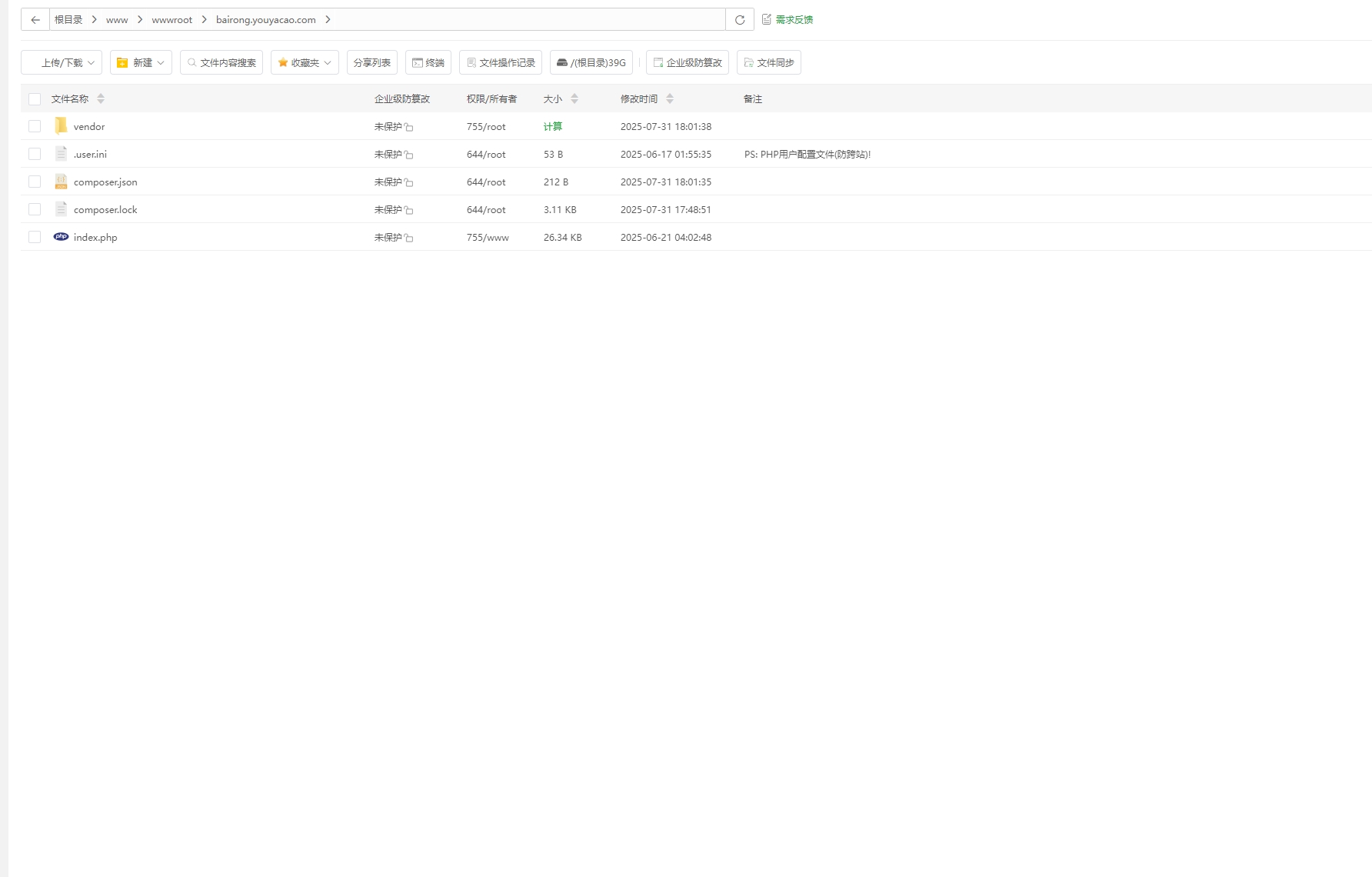The image size is (1372, 877).
Task: Select the composer.lock file name
Action: [105, 210]
